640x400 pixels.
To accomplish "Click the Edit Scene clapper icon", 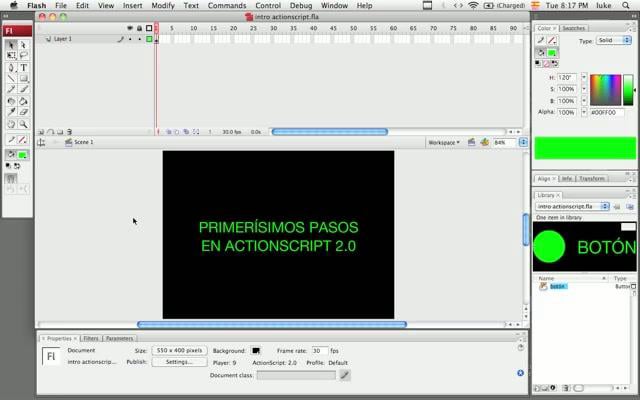I will pos(471,142).
